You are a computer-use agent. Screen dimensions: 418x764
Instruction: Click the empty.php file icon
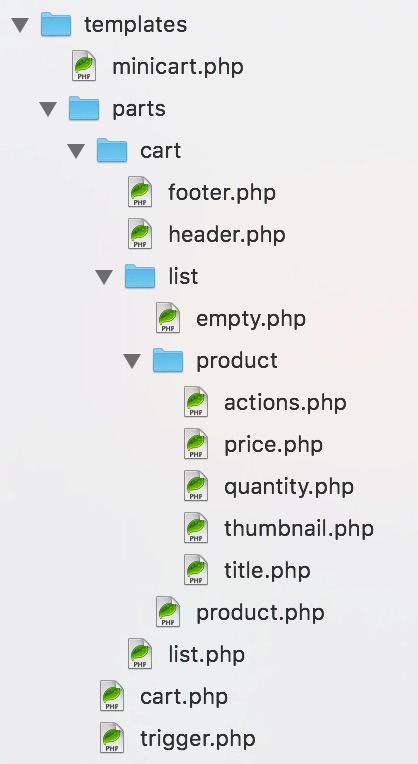click(x=168, y=318)
